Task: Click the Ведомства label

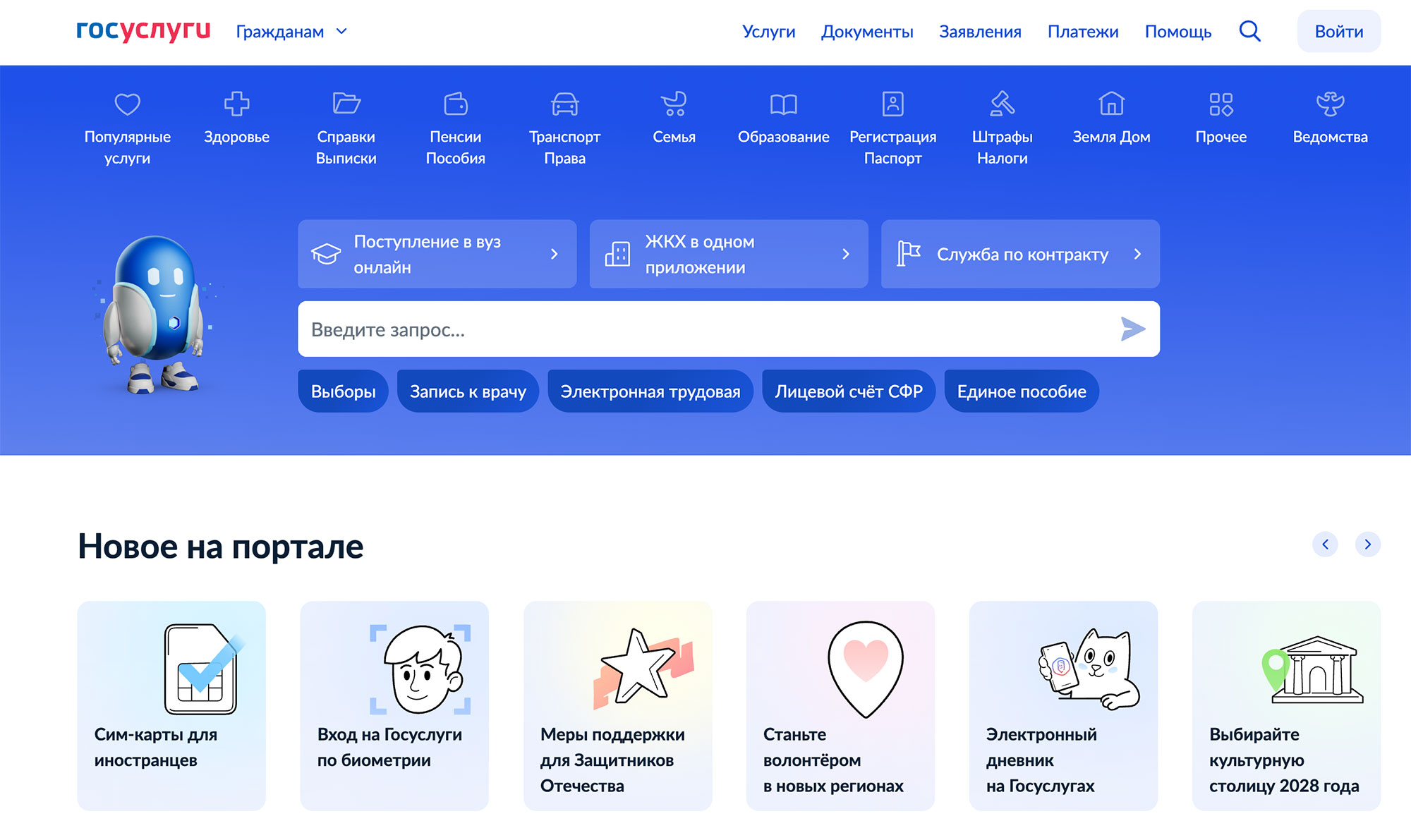Action: coord(1331,137)
